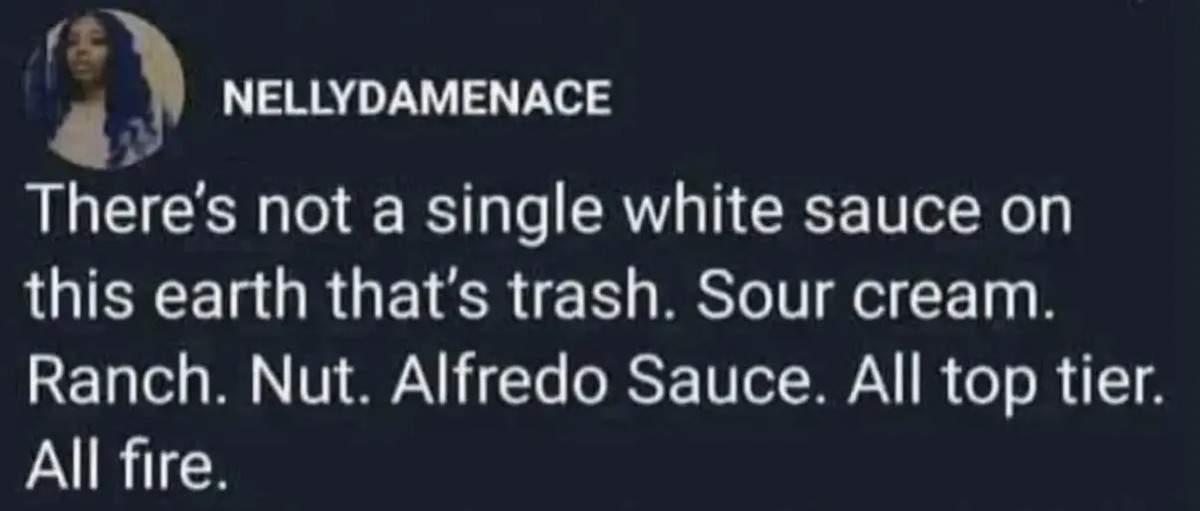Click the word "on" ending the first line

tap(1035, 212)
